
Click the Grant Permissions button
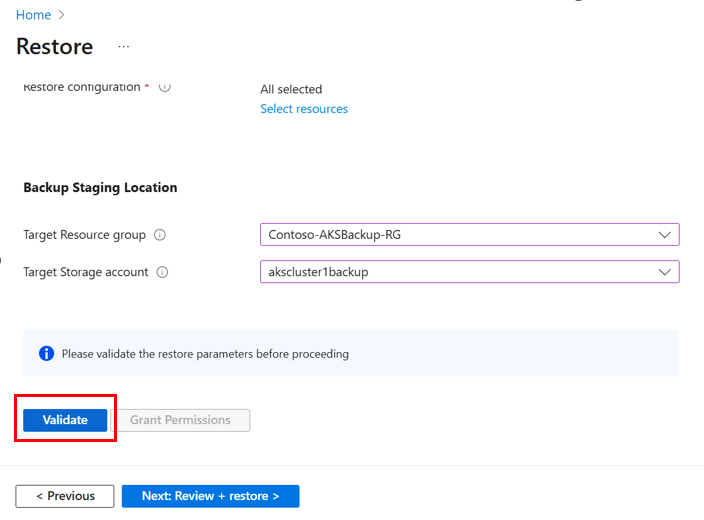[180, 420]
